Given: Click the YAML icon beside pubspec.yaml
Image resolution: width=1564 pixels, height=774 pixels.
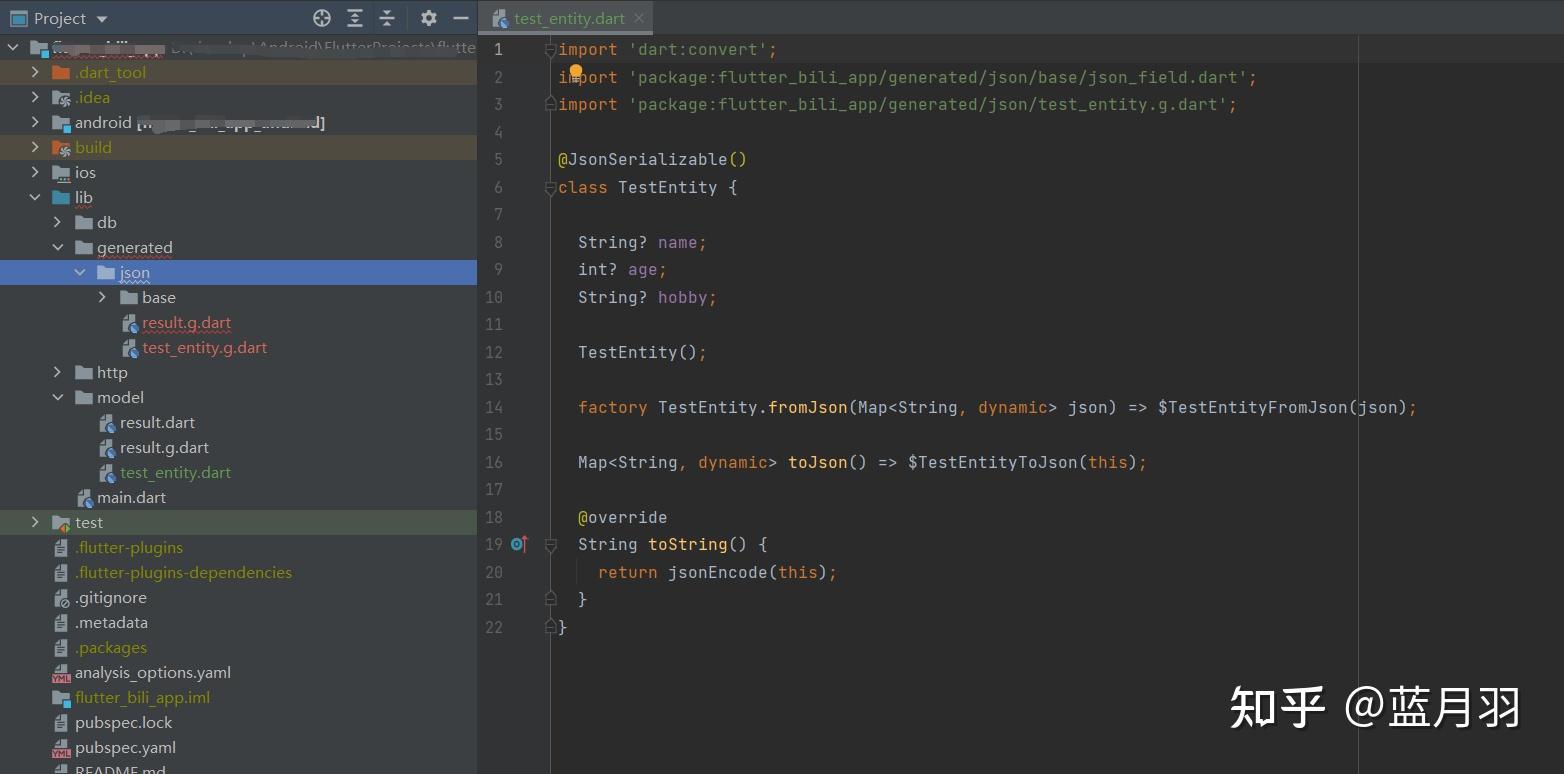Looking at the screenshot, I should pos(61,747).
